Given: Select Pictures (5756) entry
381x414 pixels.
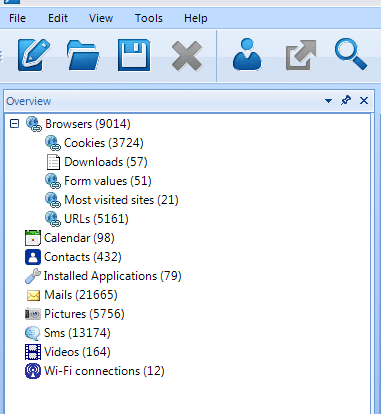Looking at the screenshot, I should tap(84, 314).
